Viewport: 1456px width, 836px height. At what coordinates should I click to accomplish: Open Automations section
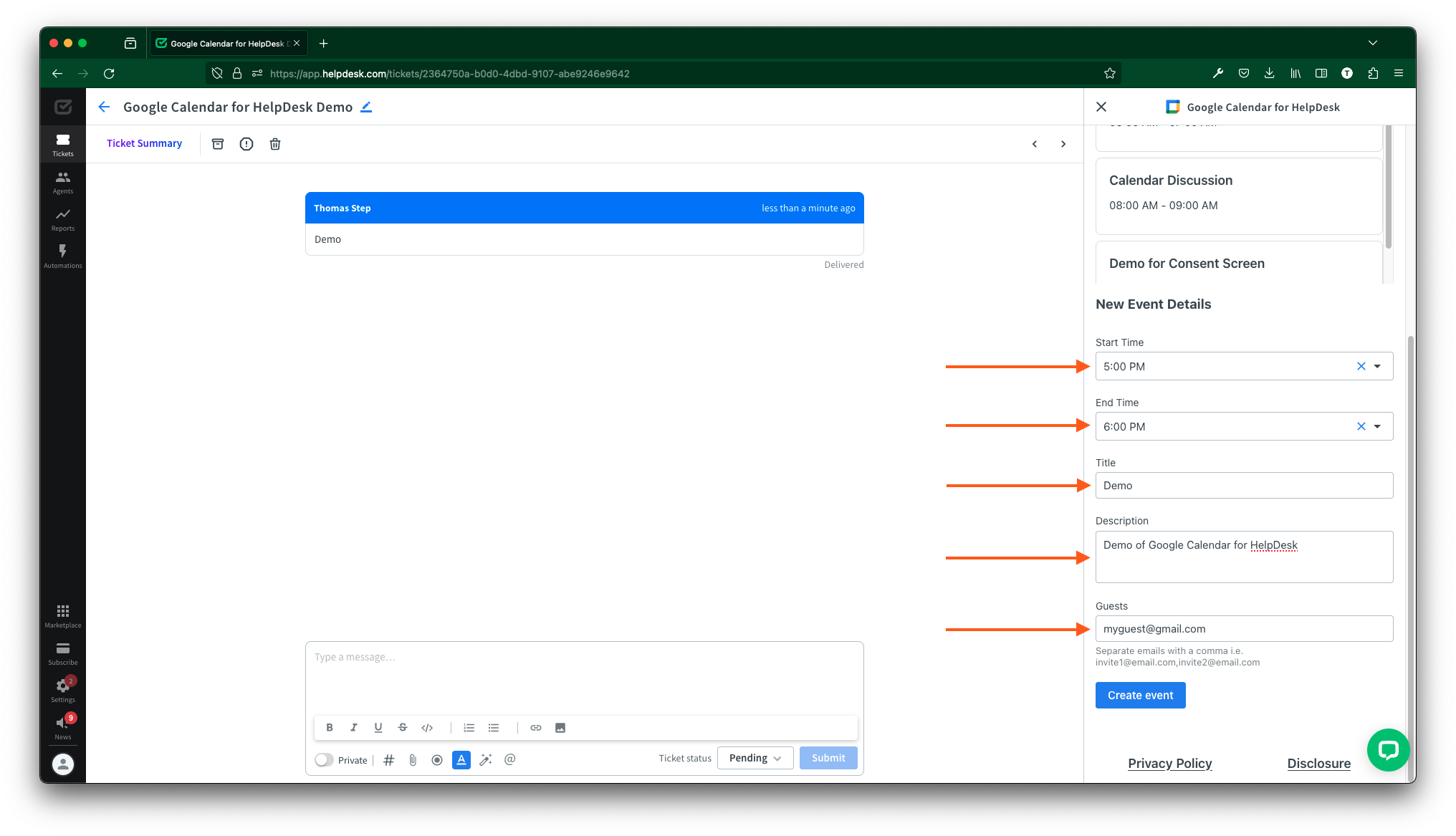tap(63, 256)
